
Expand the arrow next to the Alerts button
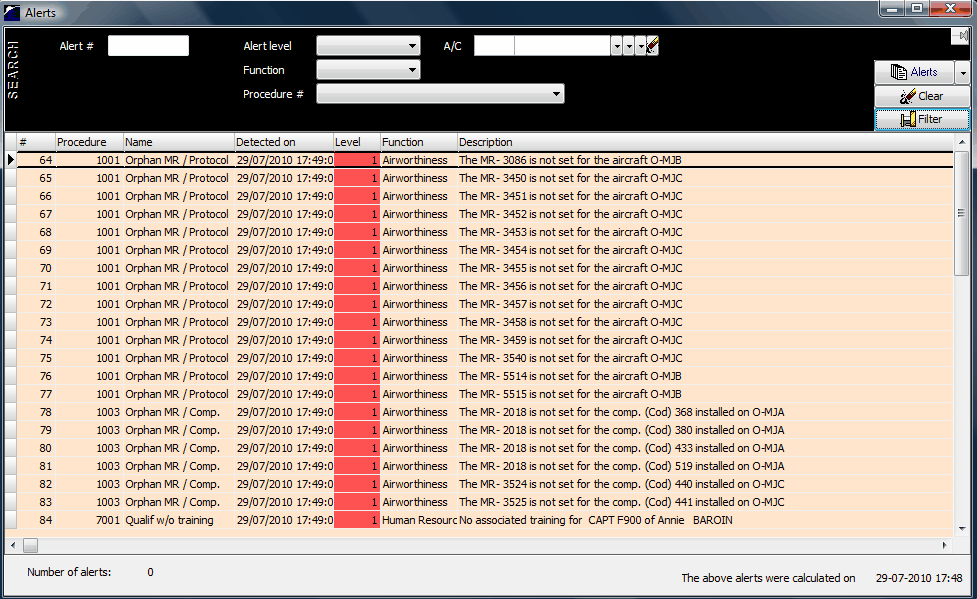pos(963,72)
